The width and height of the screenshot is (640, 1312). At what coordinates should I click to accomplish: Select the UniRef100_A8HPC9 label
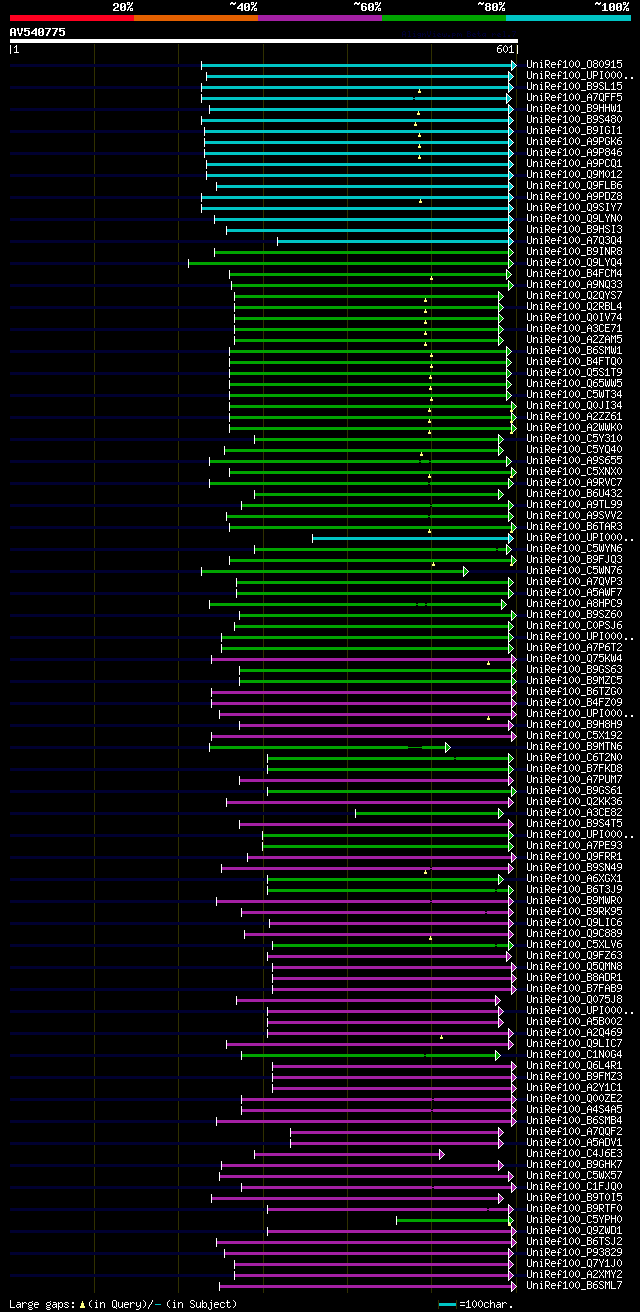(x=574, y=603)
